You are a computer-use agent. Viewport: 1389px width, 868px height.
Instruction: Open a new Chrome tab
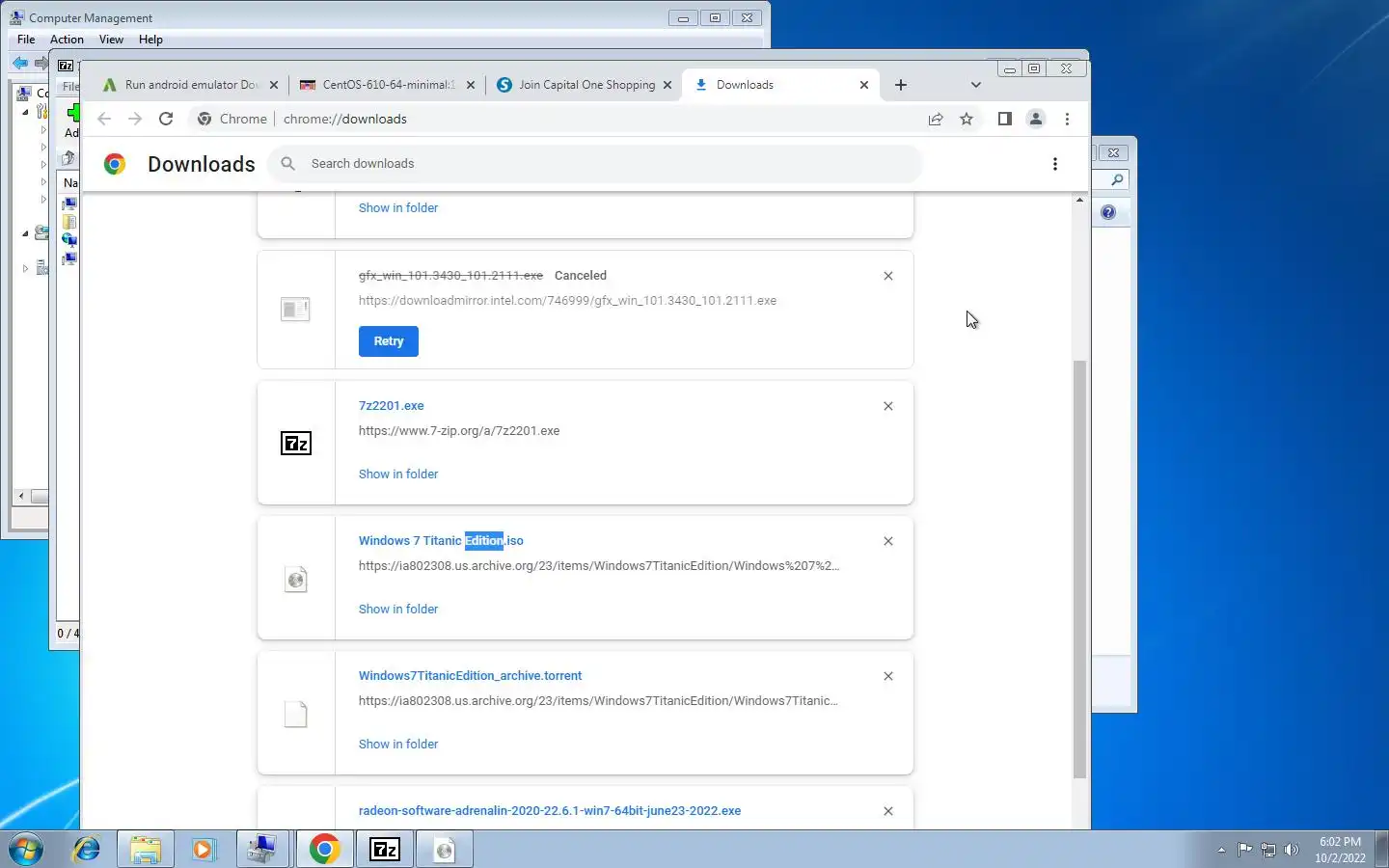tap(901, 85)
